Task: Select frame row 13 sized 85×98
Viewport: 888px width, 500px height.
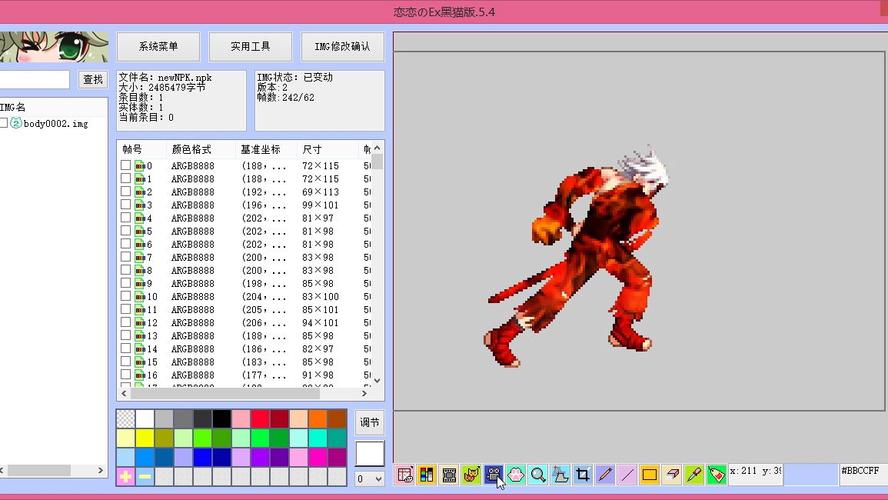Action: [x=246, y=336]
